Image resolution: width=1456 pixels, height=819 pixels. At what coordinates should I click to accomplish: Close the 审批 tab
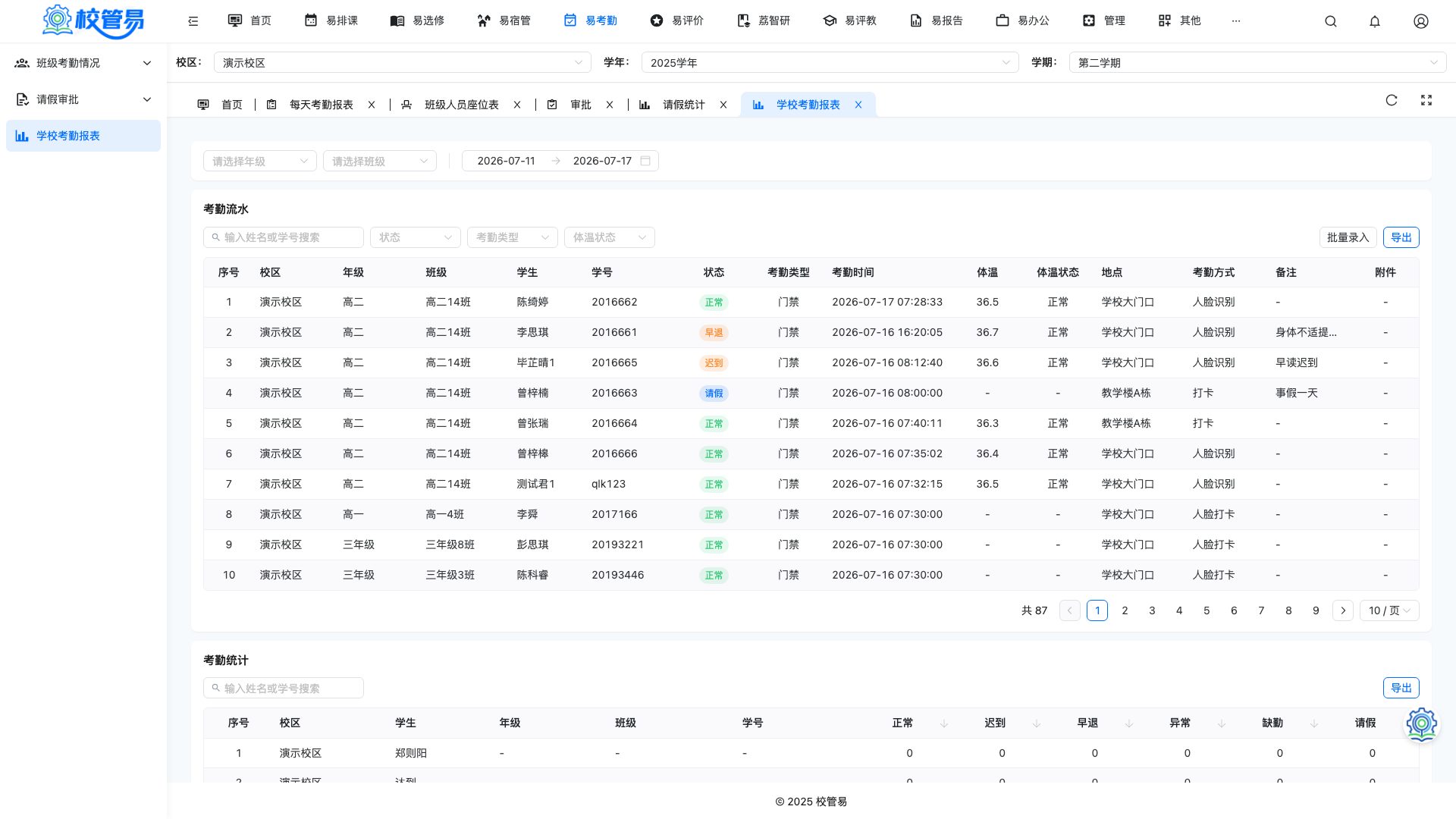point(610,105)
